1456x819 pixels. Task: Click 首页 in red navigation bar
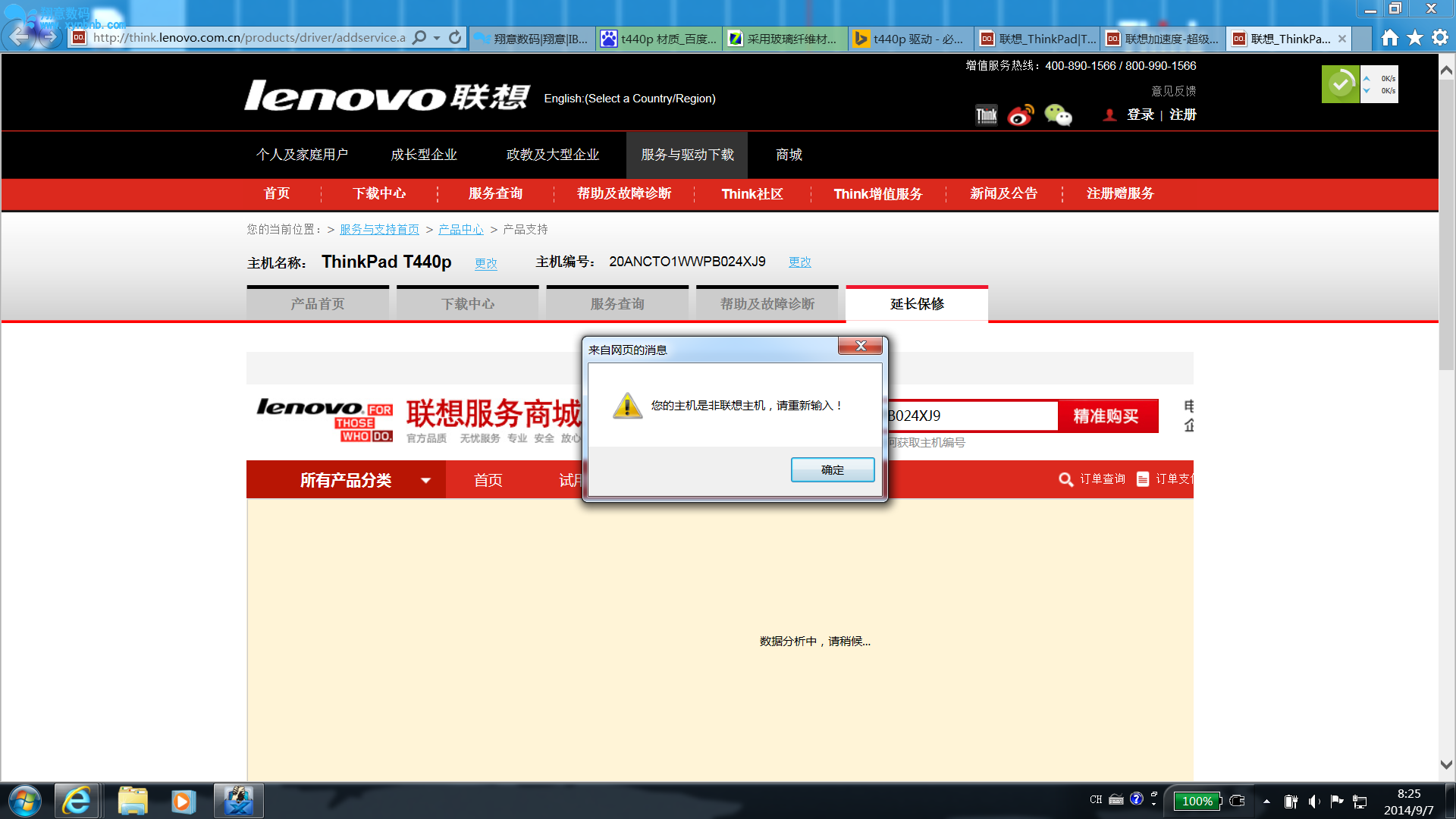click(x=276, y=193)
